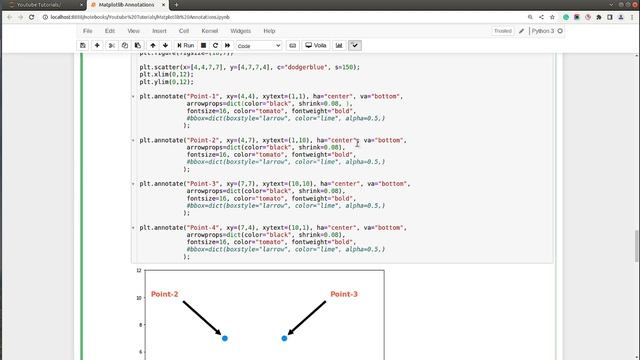Open the Edit menu
Screen dimensions: 640x360
[x=110, y=31]
